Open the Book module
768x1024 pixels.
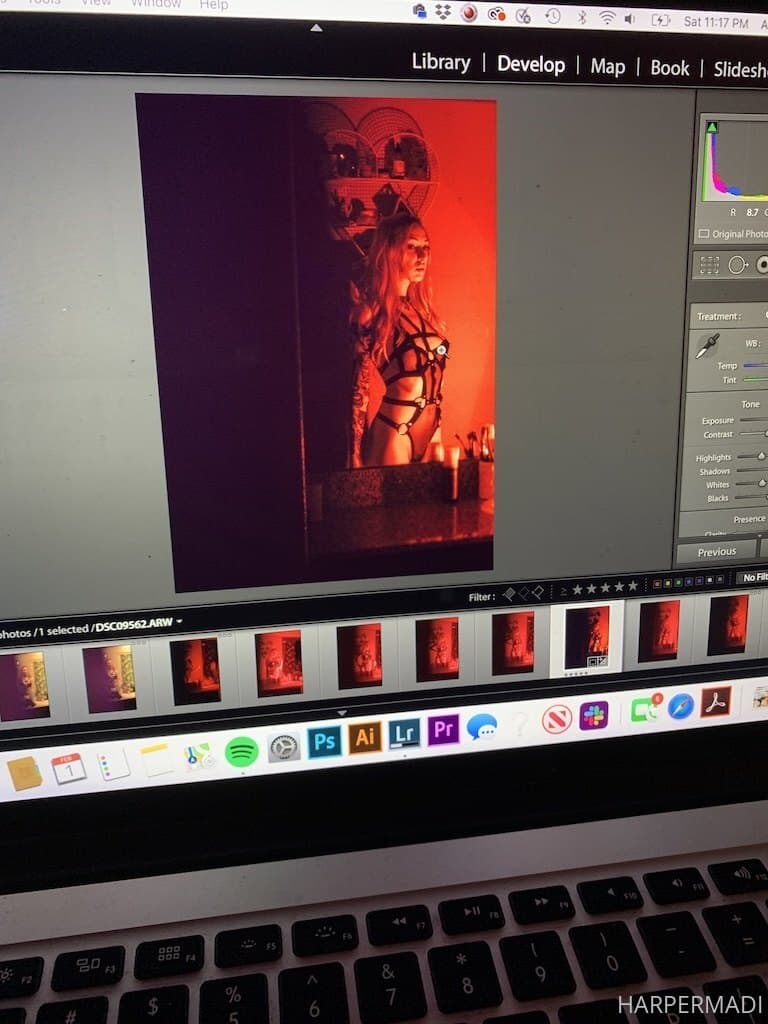coord(669,68)
